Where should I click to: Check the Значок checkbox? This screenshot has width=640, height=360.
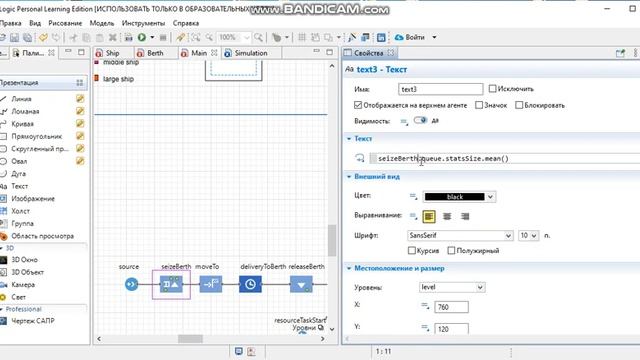pyautogui.click(x=479, y=105)
